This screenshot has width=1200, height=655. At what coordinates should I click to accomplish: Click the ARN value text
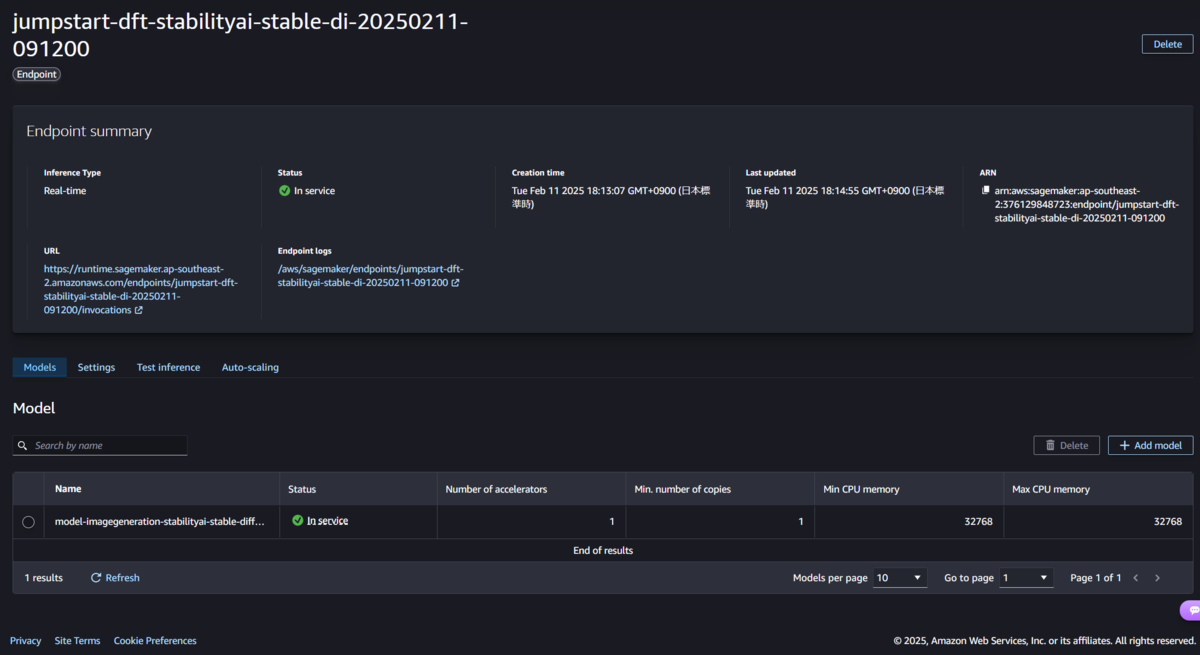click(x=1087, y=204)
